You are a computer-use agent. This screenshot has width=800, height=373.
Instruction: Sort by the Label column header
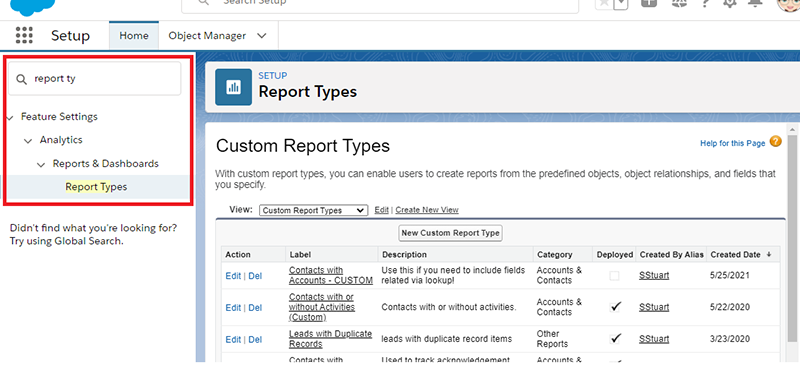[300, 255]
